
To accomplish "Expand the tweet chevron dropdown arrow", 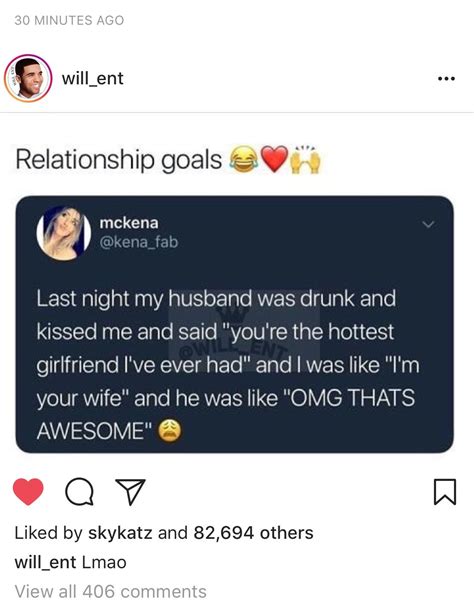I will 428,224.
